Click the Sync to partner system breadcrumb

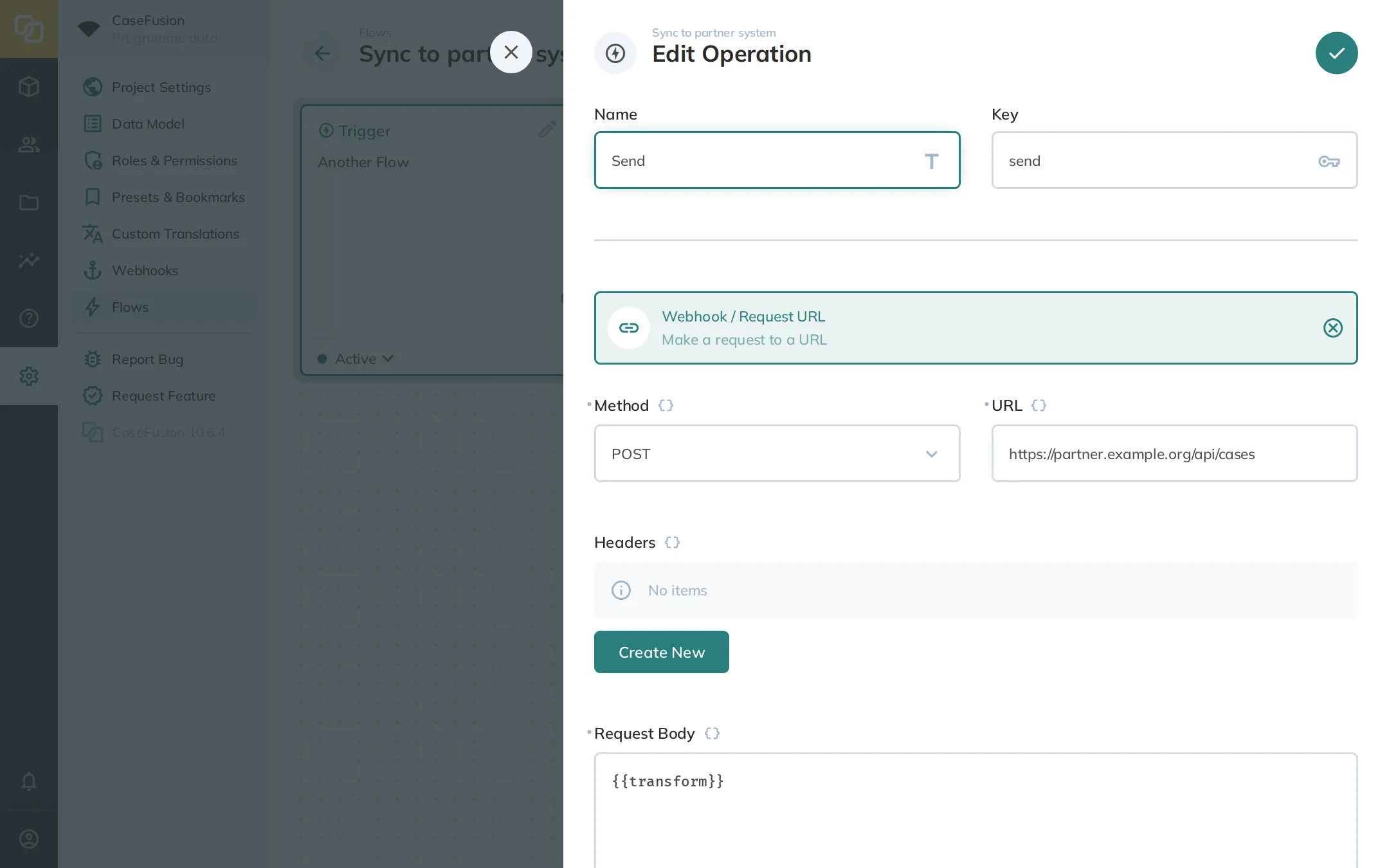coord(714,32)
